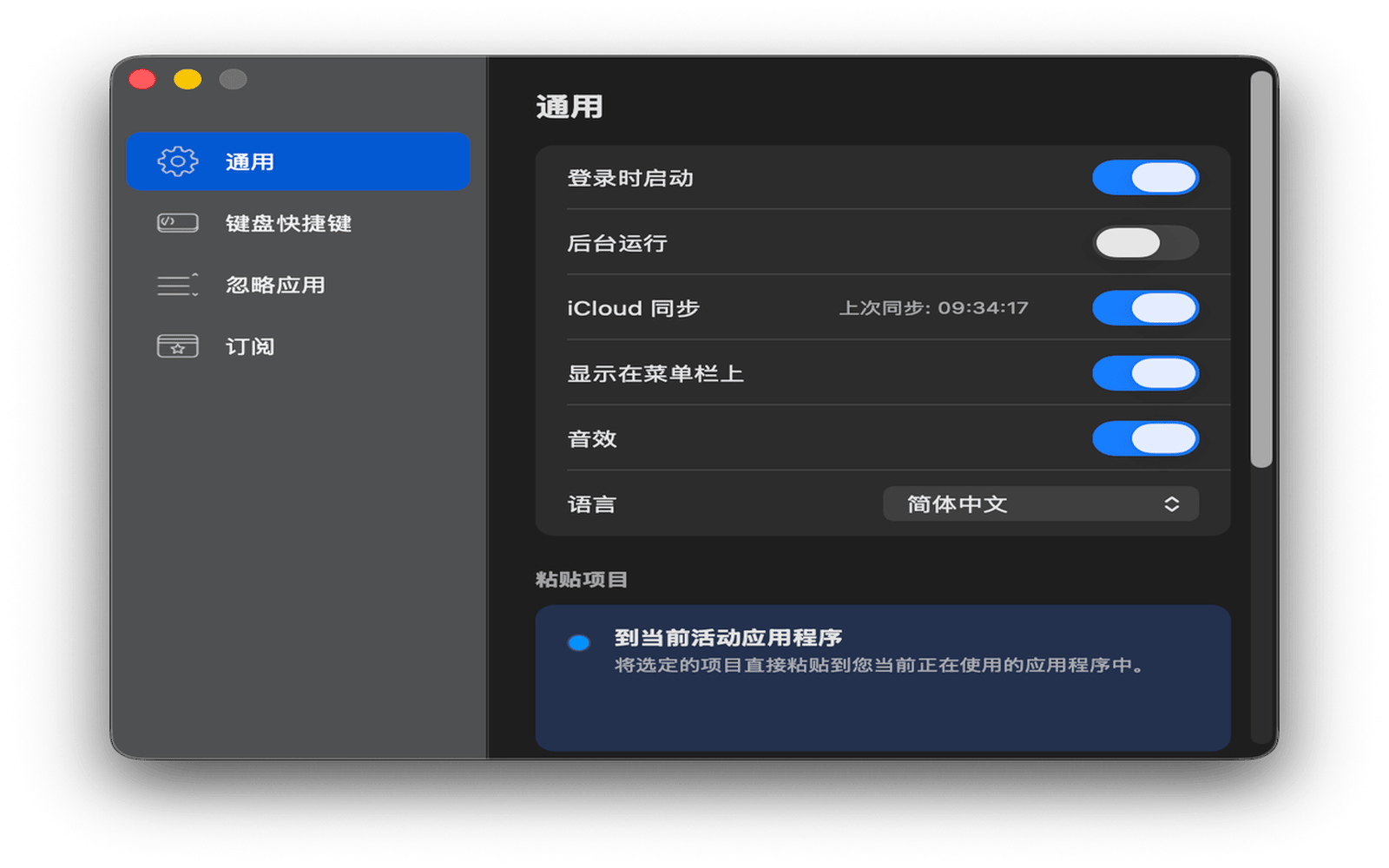Open the 键盘快捷键 sidebar section

point(298,223)
